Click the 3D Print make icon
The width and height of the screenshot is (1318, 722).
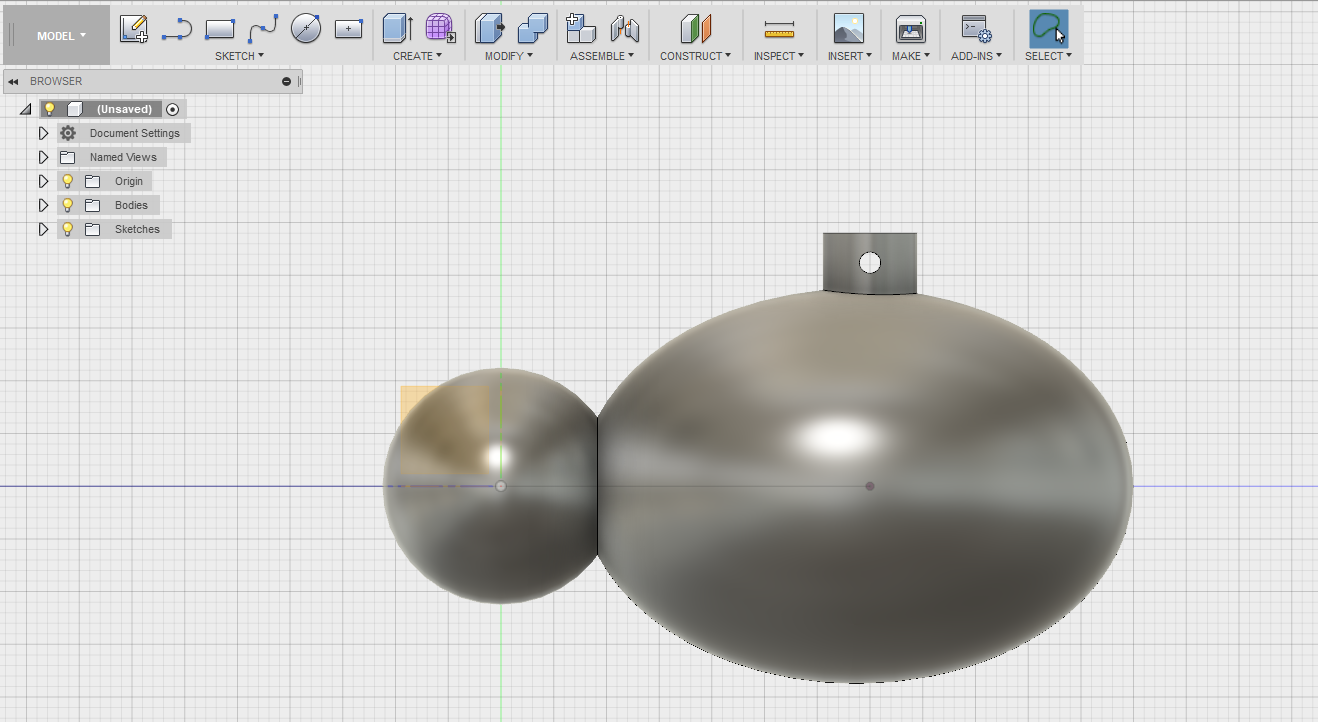[x=910, y=29]
